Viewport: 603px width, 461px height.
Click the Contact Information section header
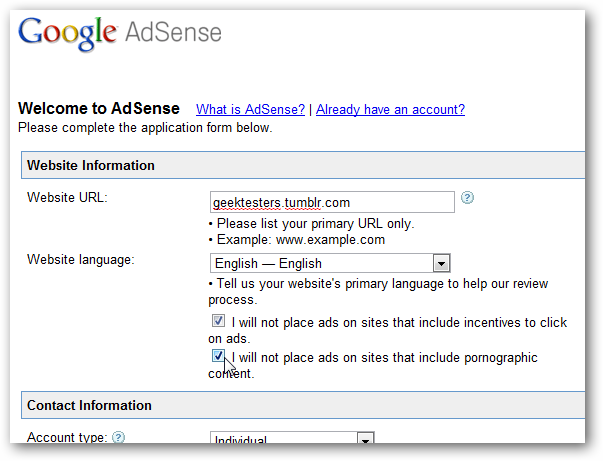pyautogui.click(x=303, y=405)
